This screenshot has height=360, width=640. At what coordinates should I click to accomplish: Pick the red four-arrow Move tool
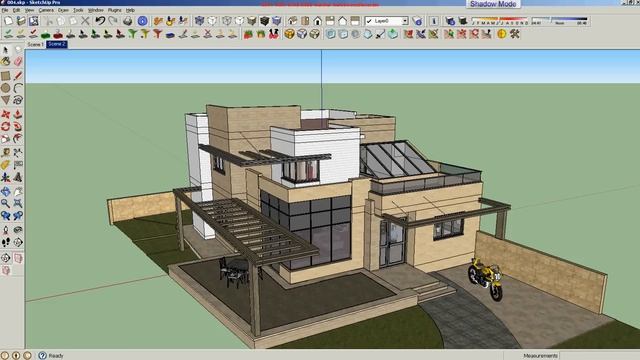tap(6, 114)
